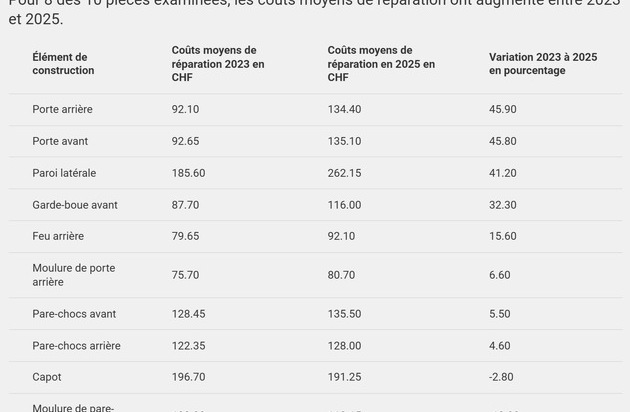Click the 'Variation 2023 à 2025' column header
The width and height of the screenshot is (630, 412).
pyautogui.click(x=543, y=64)
